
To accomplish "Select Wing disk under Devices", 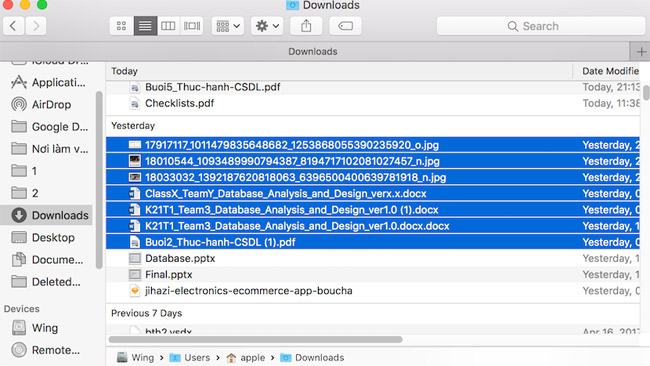I will [45, 328].
